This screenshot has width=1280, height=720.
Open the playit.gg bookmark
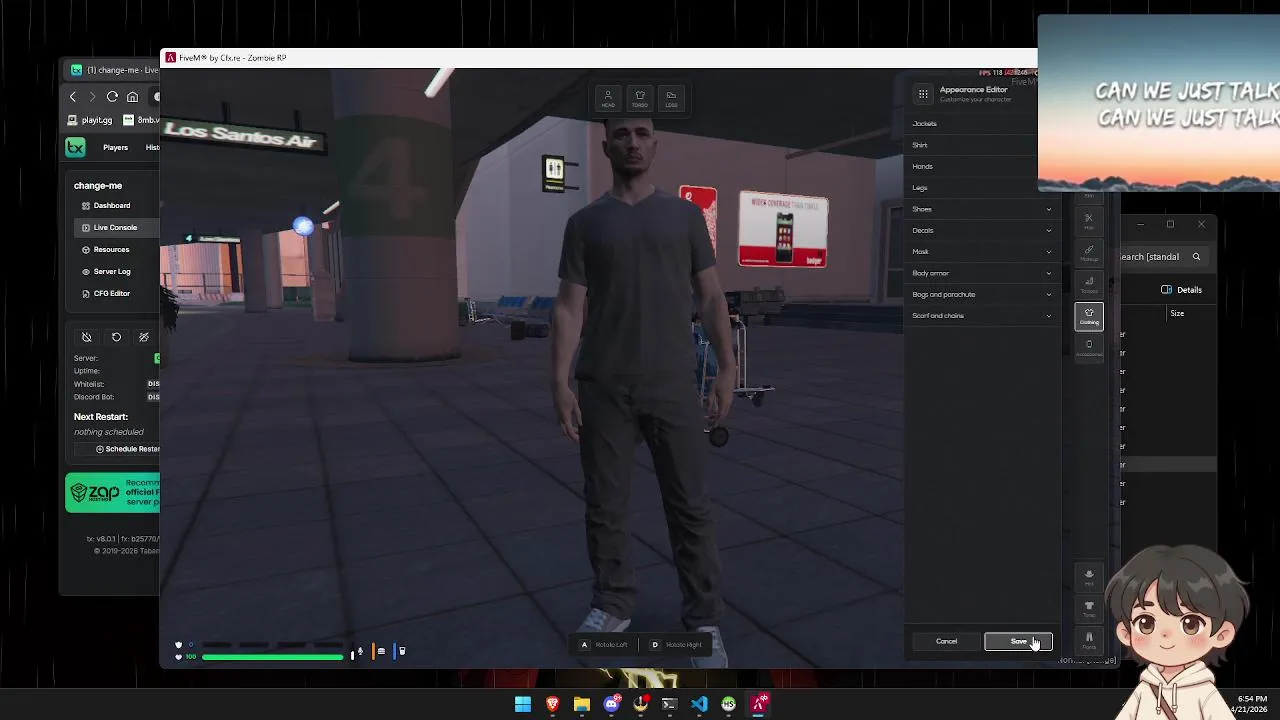[x=90, y=120]
